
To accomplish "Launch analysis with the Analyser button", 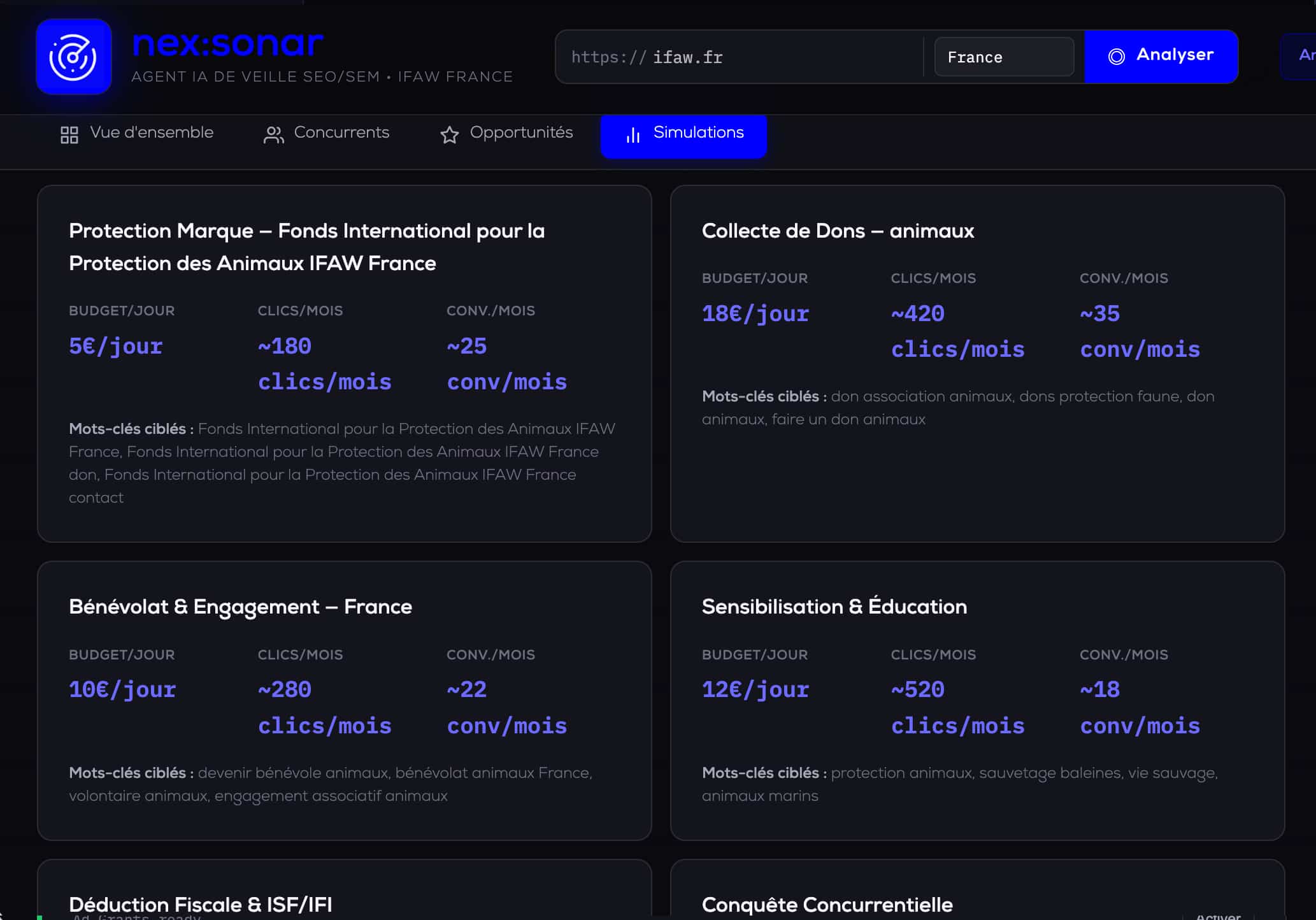I will point(1161,56).
